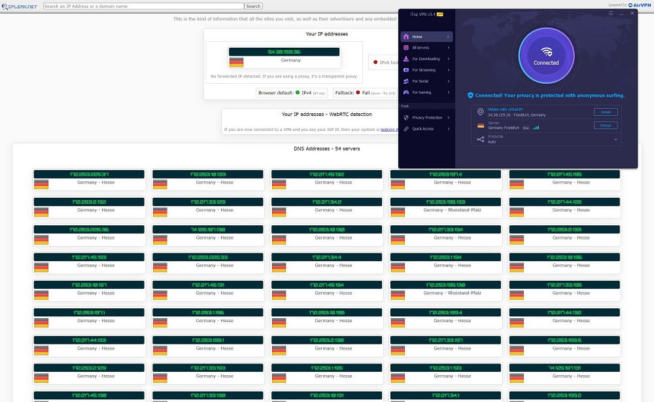The width and height of the screenshot is (654, 402).
Task: Click the detected IP address bar above Germany
Action: click(284, 52)
